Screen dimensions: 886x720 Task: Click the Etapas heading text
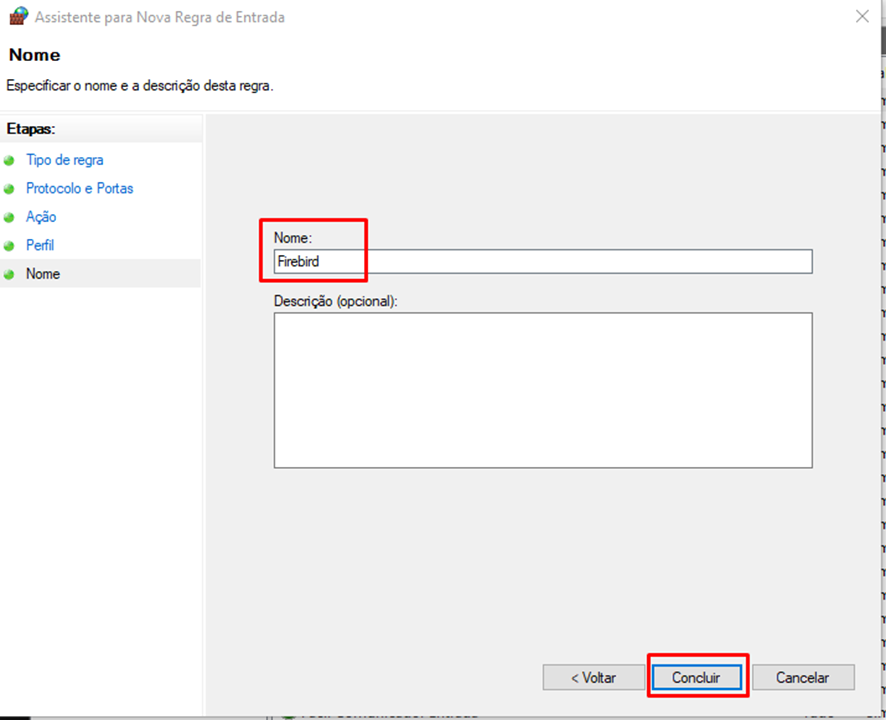31,129
